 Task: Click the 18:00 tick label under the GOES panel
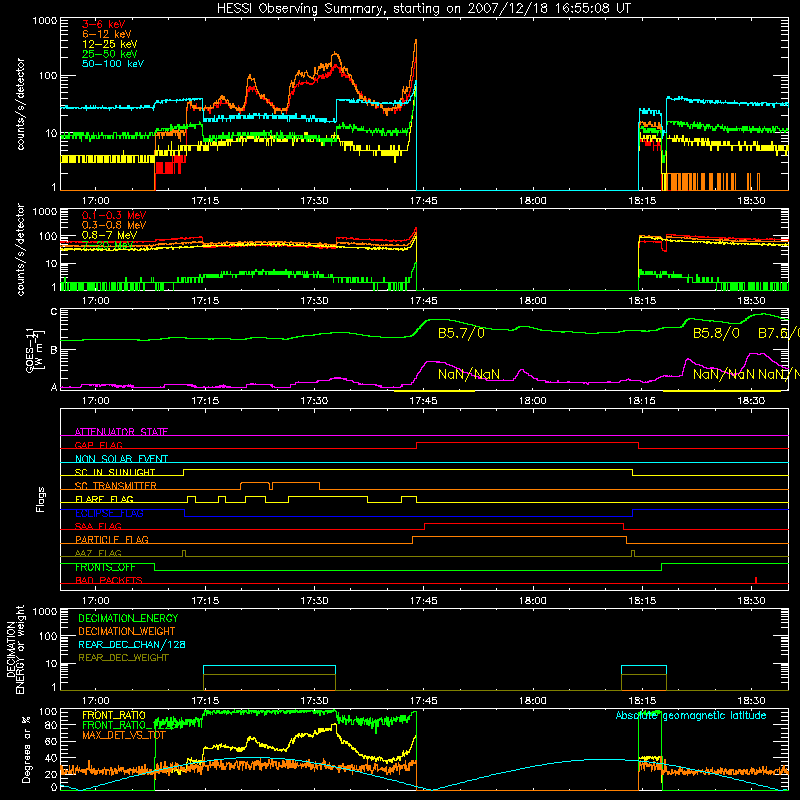pyautogui.click(x=532, y=401)
